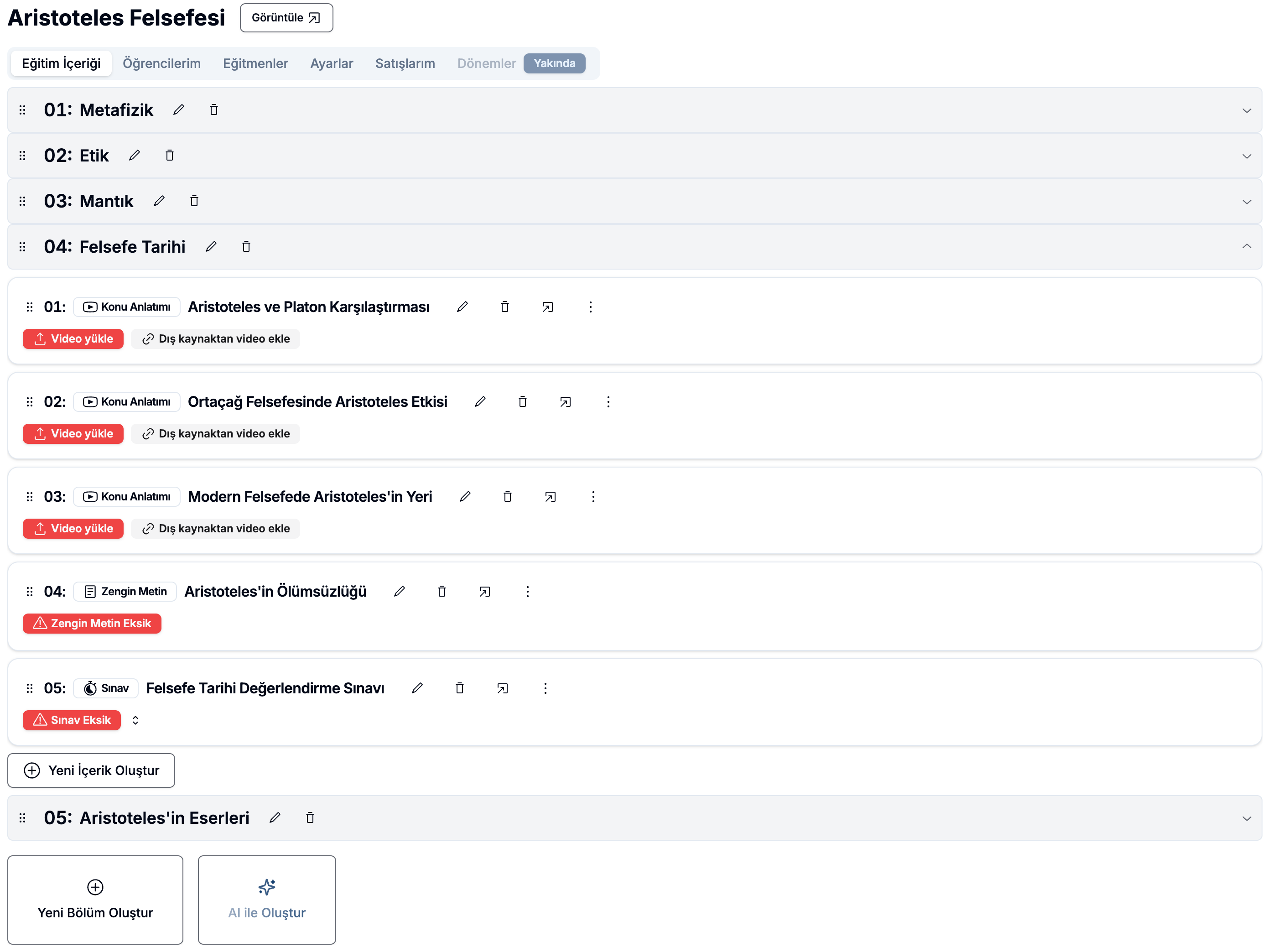Click the pencil icon next to Etik
Image resolution: width=1273 pixels, height=952 pixels.
(134, 156)
